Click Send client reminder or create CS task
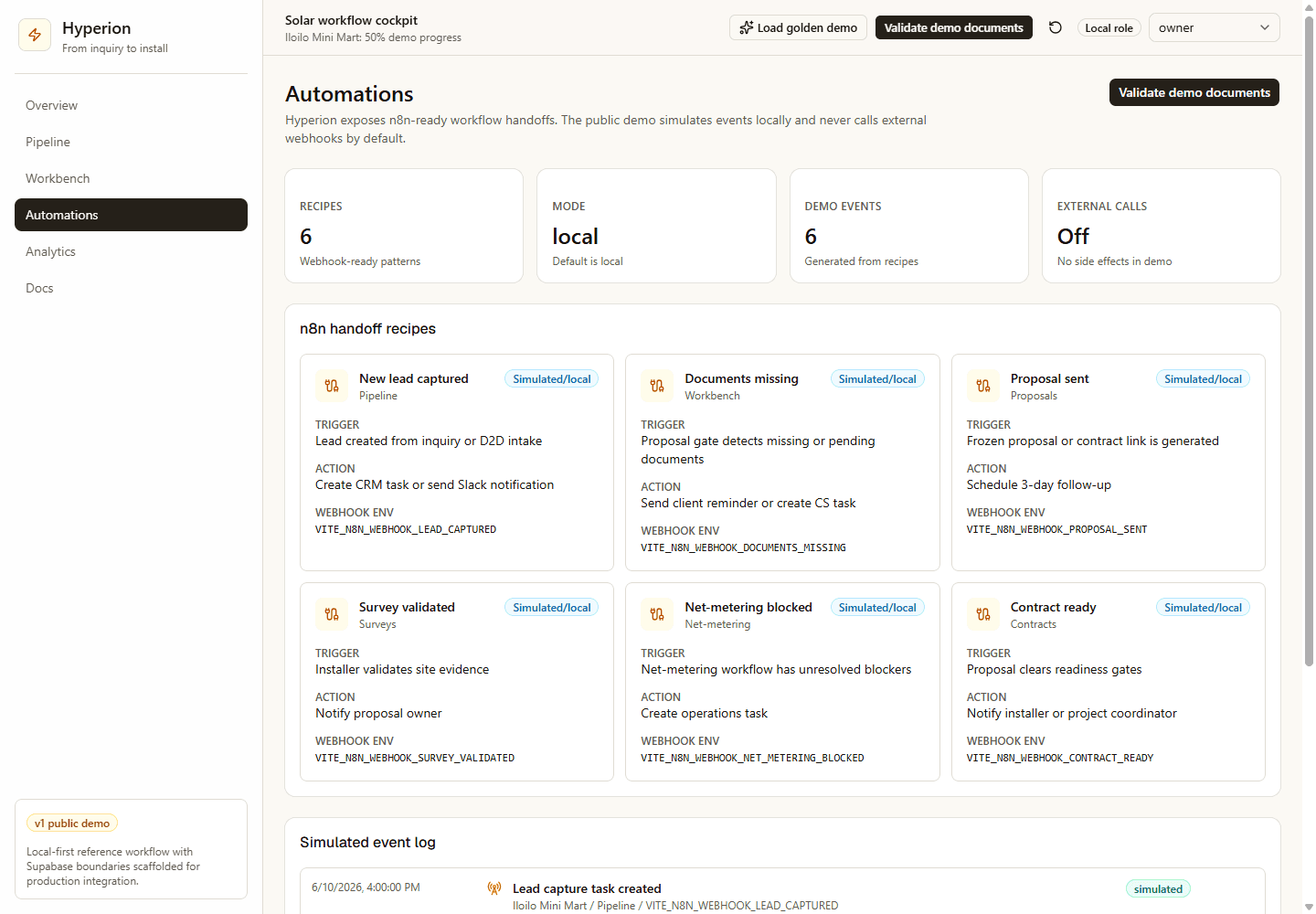The image size is (1316, 914). 748,504
